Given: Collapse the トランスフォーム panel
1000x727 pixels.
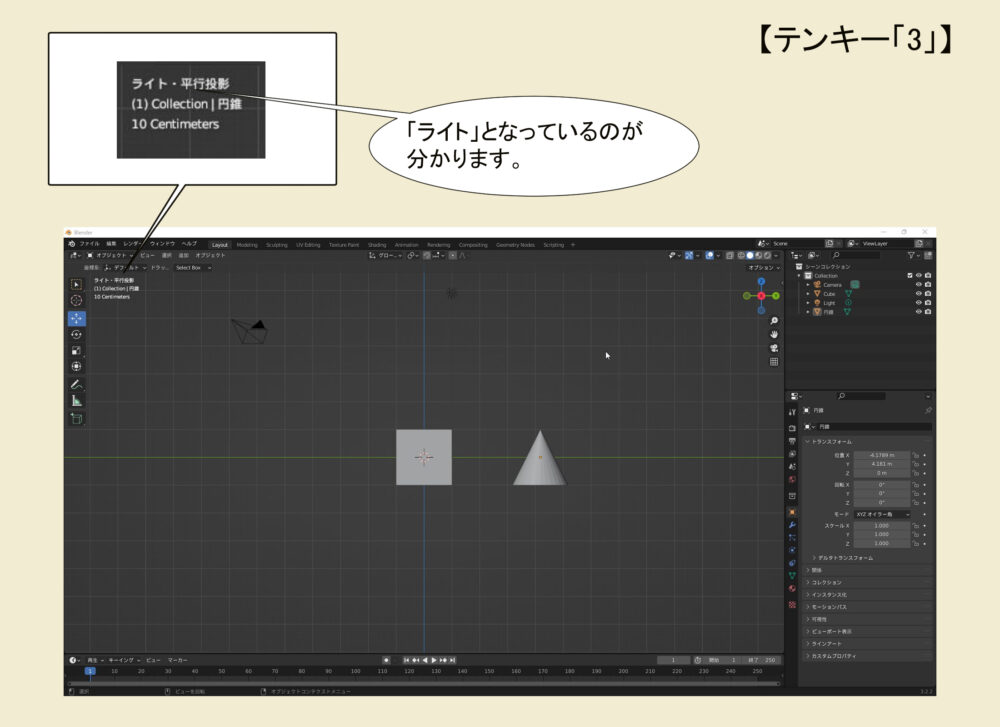Looking at the screenshot, I should (x=831, y=441).
